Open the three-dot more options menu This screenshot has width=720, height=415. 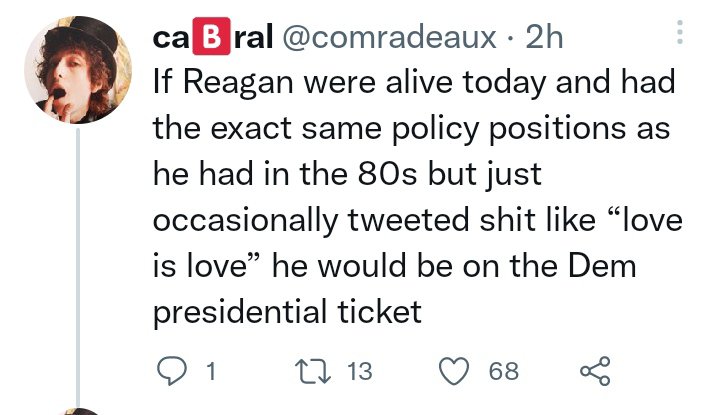681,36
